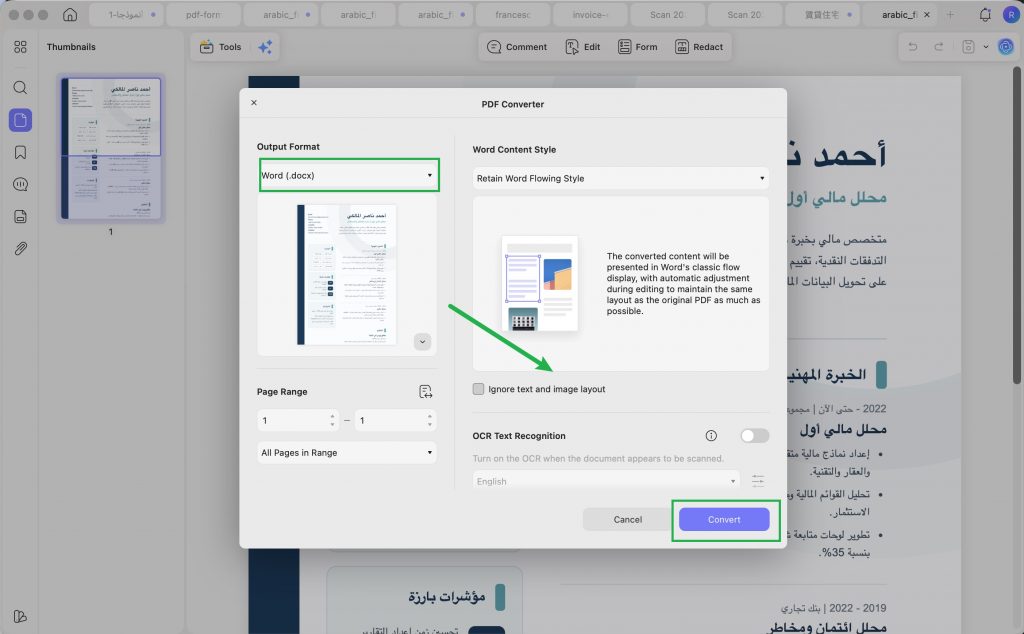Expand the save options chevron

(985, 47)
